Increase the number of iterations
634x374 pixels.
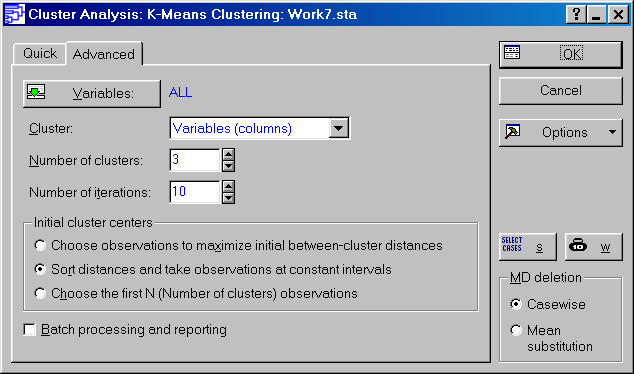pos(228,186)
